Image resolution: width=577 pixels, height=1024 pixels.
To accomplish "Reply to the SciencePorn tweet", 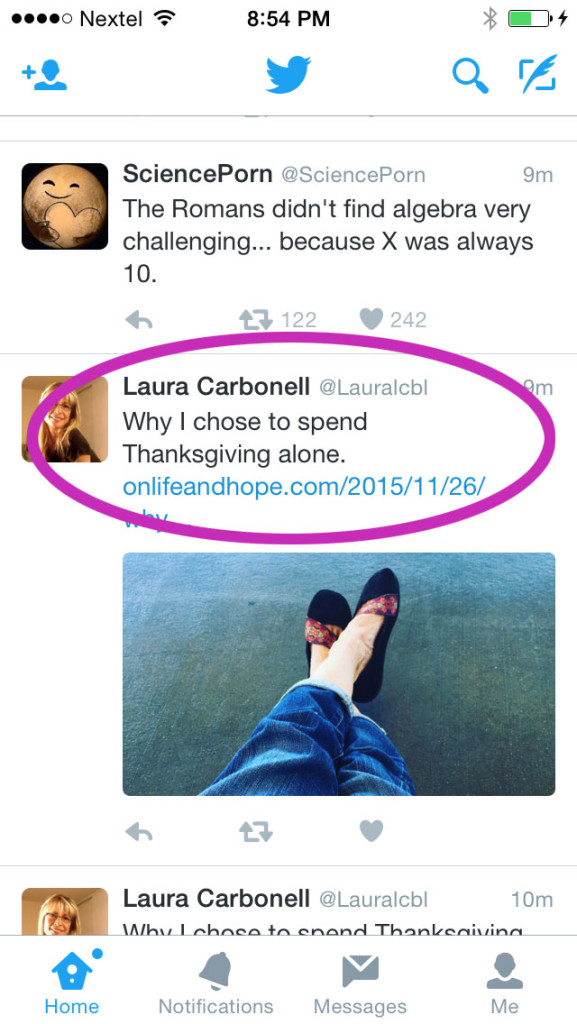I will (x=139, y=319).
